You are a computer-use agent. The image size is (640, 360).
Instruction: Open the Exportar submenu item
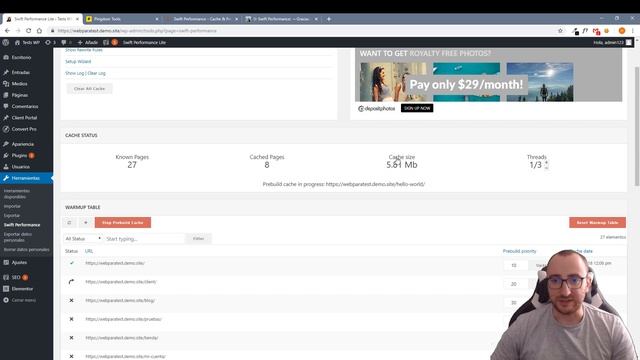(12, 216)
